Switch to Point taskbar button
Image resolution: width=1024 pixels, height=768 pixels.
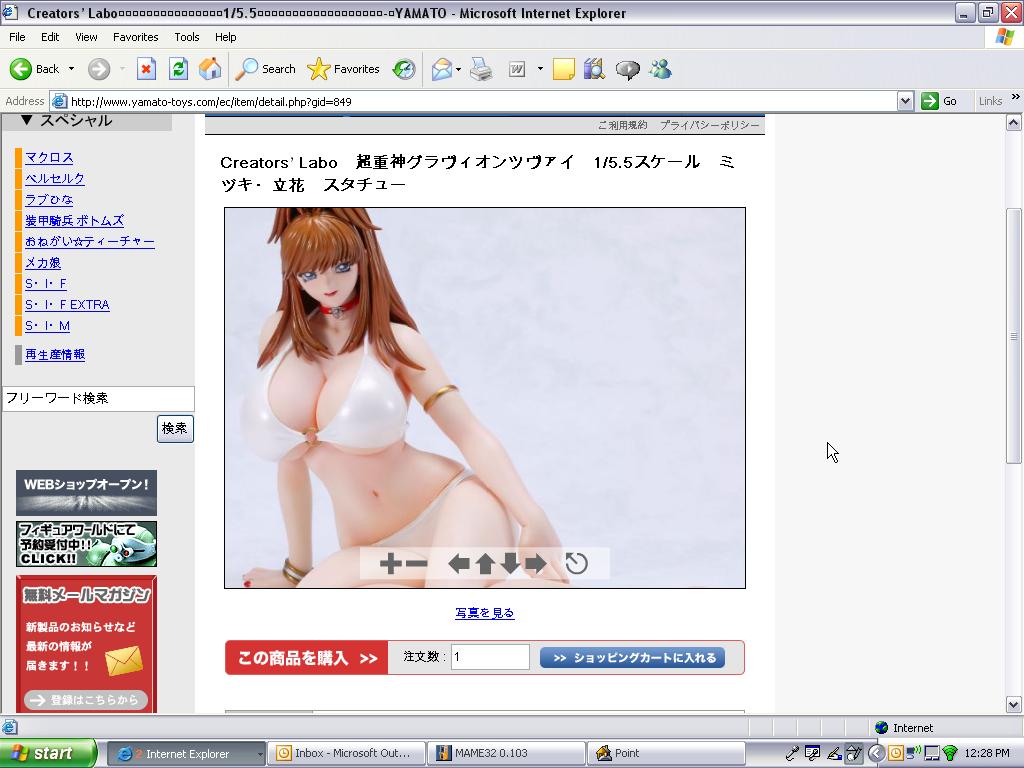tap(666, 754)
